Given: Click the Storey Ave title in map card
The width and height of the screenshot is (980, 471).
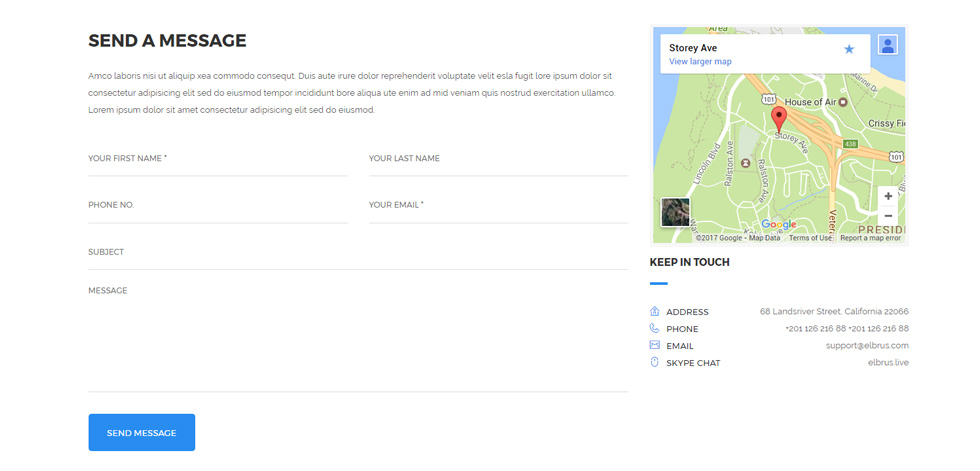Looking at the screenshot, I should click(x=693, y=48).
